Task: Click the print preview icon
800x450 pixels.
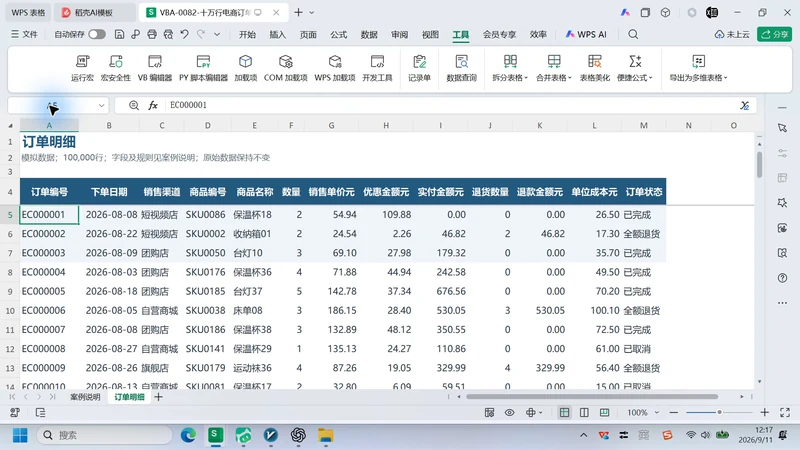Action: [x=168, y=34]
